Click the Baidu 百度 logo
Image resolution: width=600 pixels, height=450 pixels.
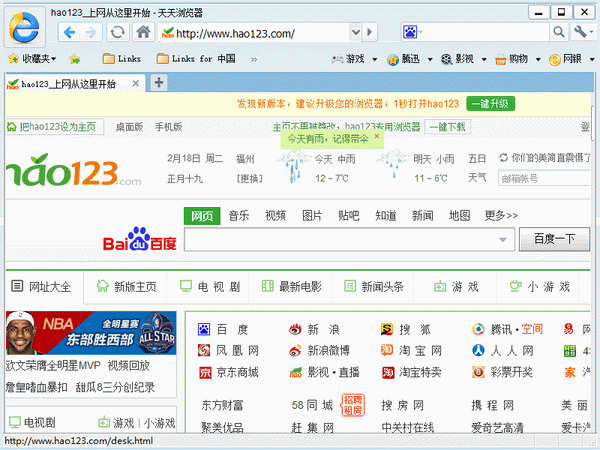pyautogui.click(x=140, y=240)
